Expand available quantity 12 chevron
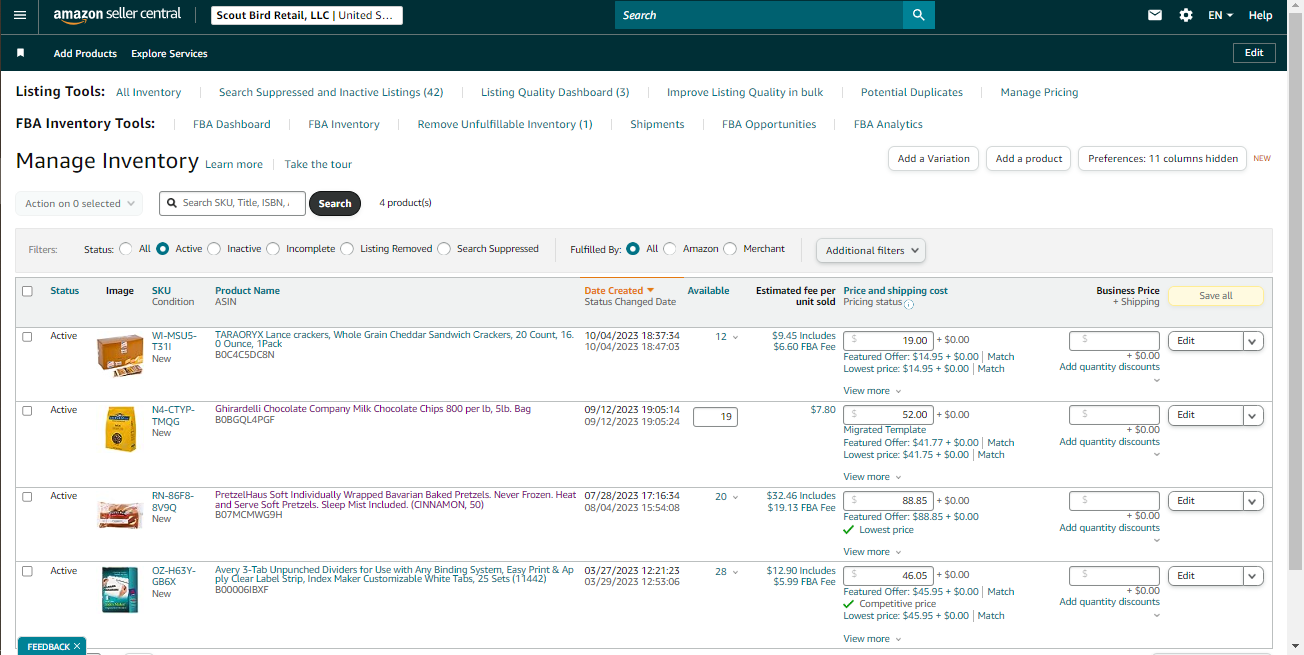 [x=736, y=337]
